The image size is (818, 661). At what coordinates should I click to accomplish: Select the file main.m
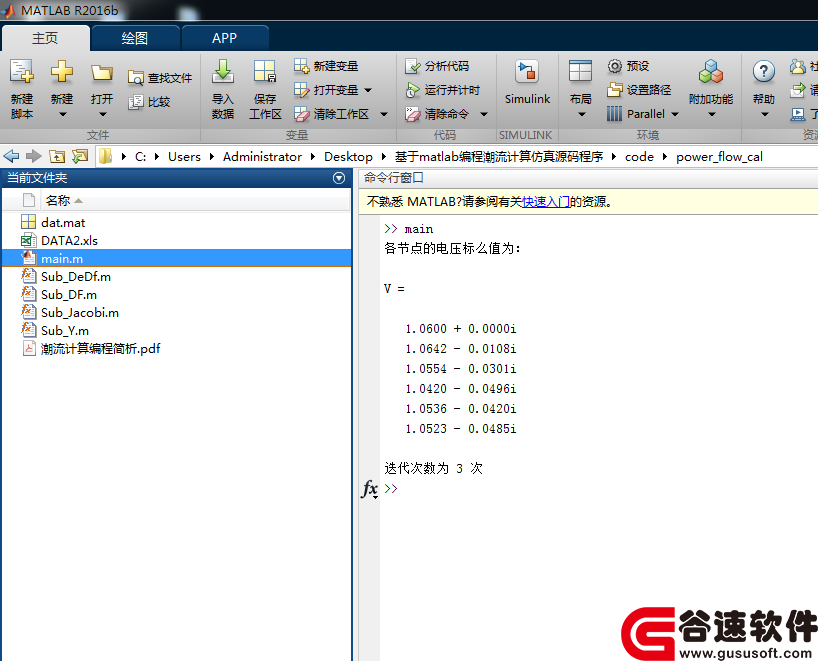[177, 258]
